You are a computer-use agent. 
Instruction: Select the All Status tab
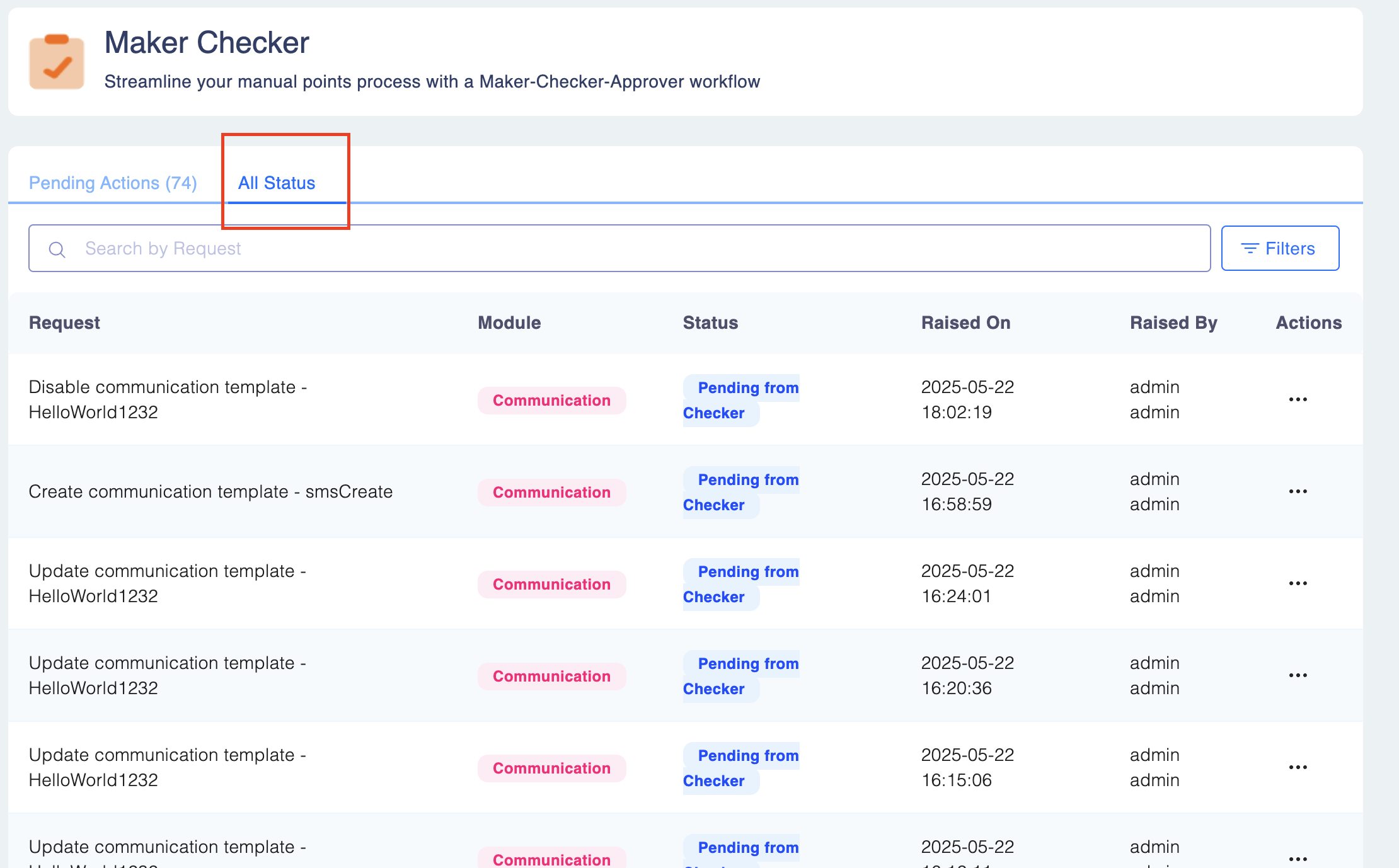277,183
